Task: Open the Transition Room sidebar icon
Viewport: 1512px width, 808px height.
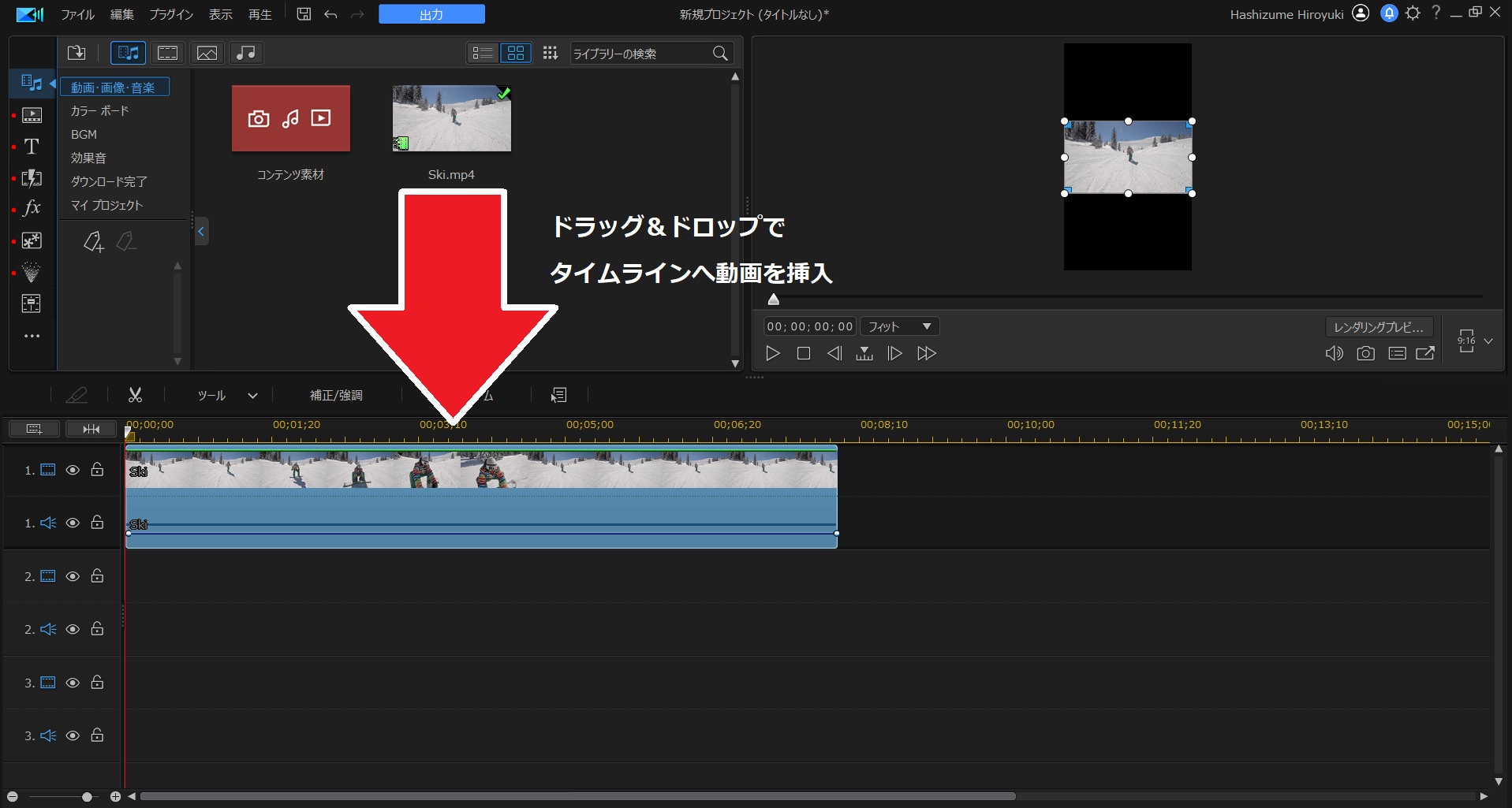Action: click(32, 177)
